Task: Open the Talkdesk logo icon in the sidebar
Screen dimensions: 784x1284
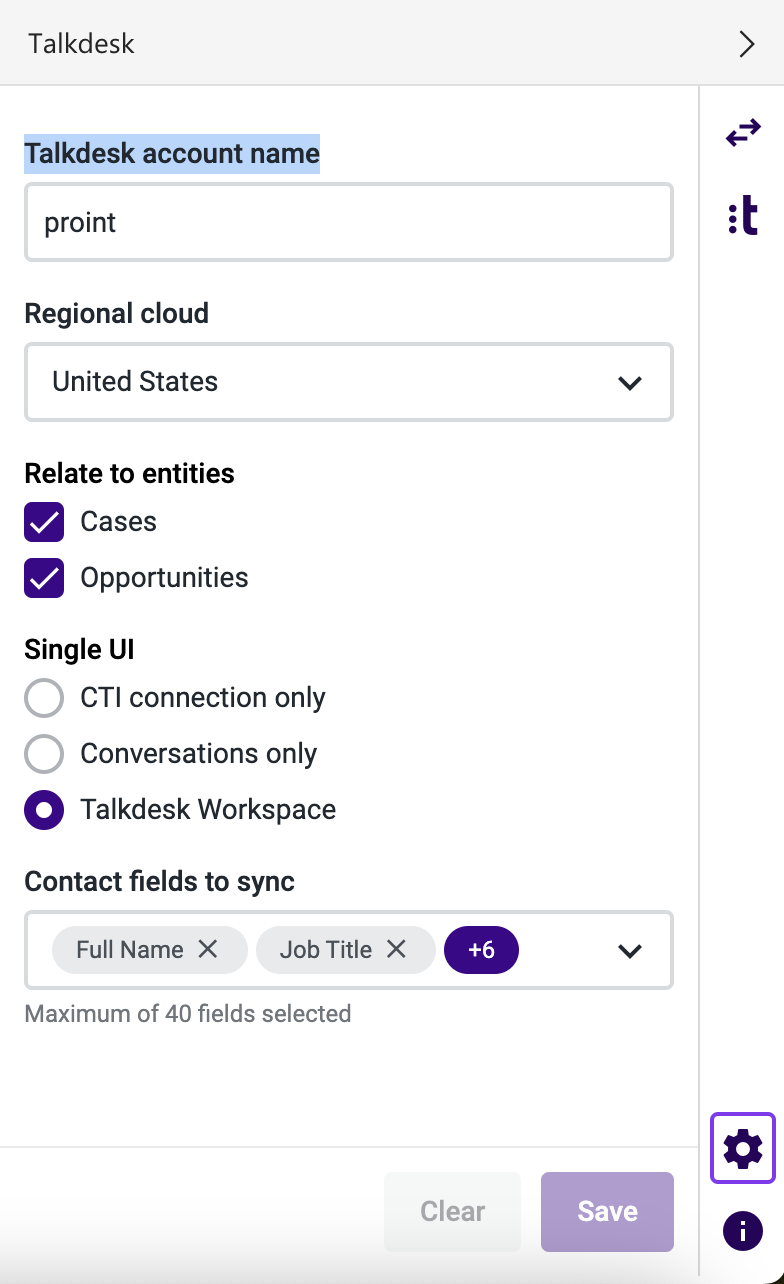Action: [x=743, y=217]
